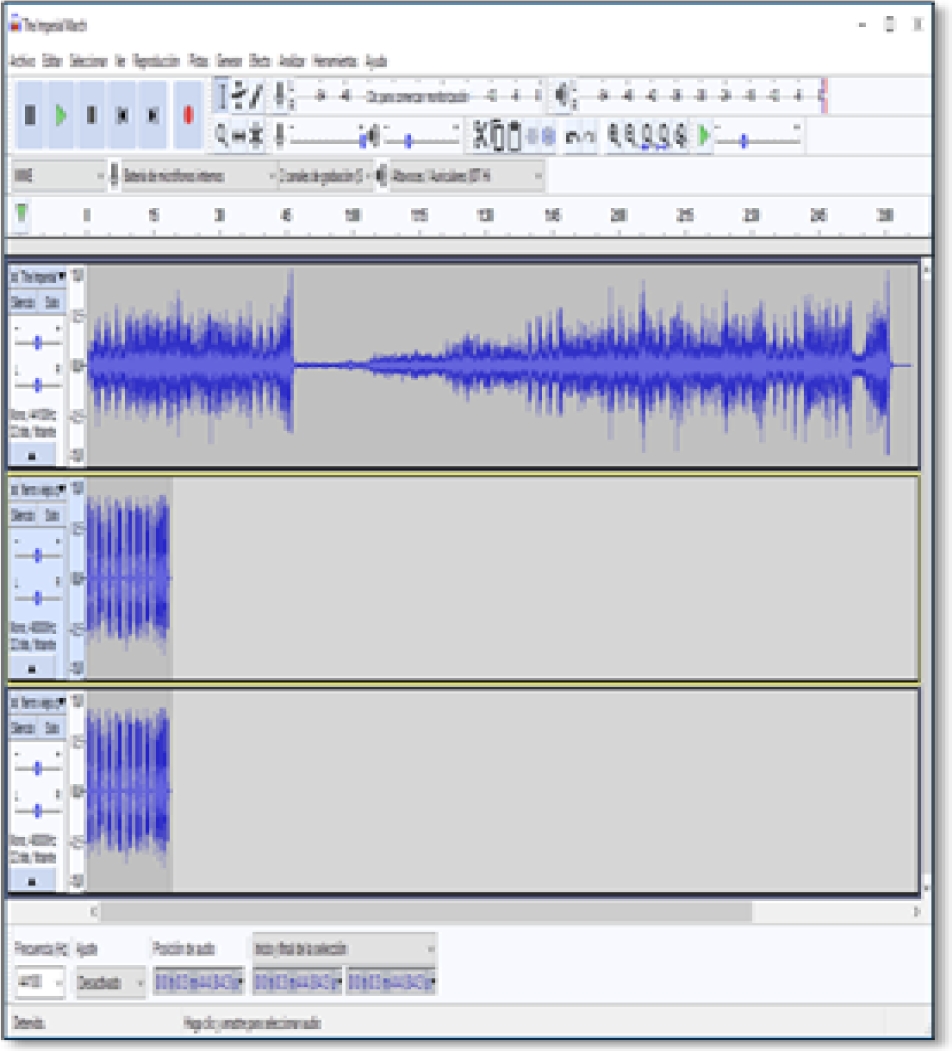Screen dimensions: 952x1051
Task: Open the first track's name dropdown menu
Action: 38,275
